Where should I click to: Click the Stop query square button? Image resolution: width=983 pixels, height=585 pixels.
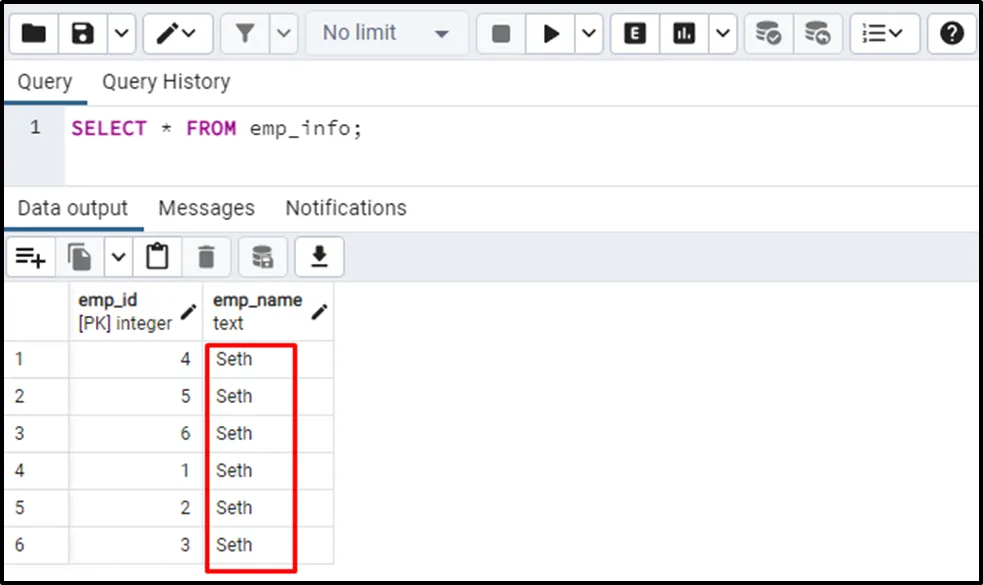pos(501,34)
